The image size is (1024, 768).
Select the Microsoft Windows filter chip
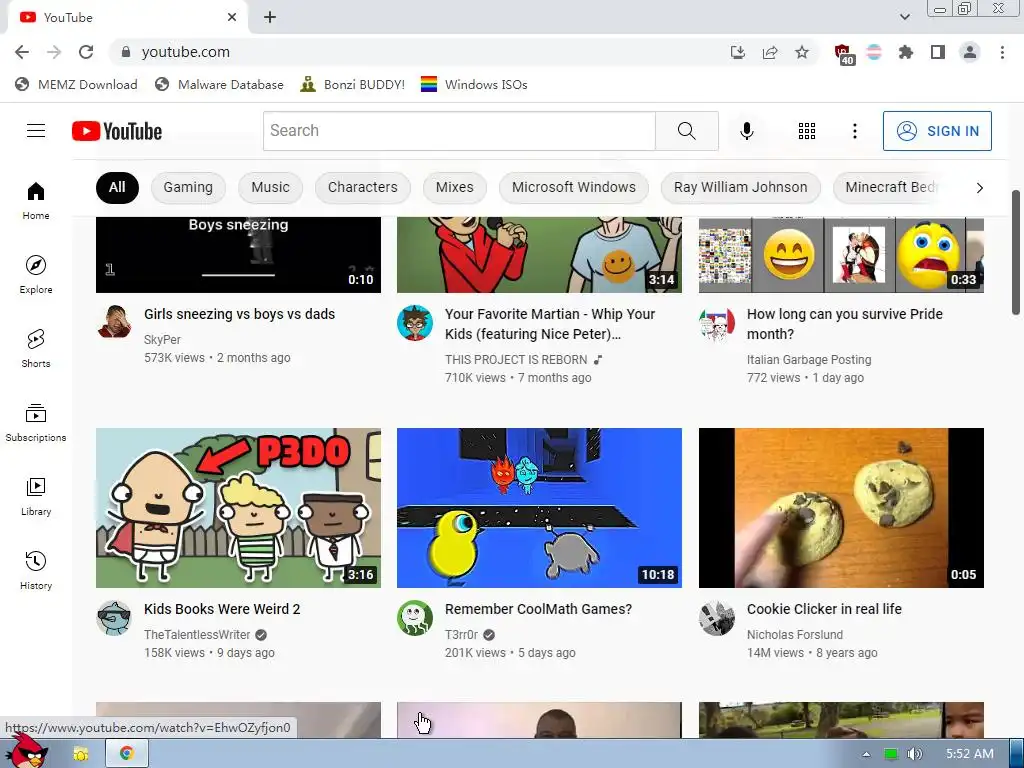click(573, 188)
